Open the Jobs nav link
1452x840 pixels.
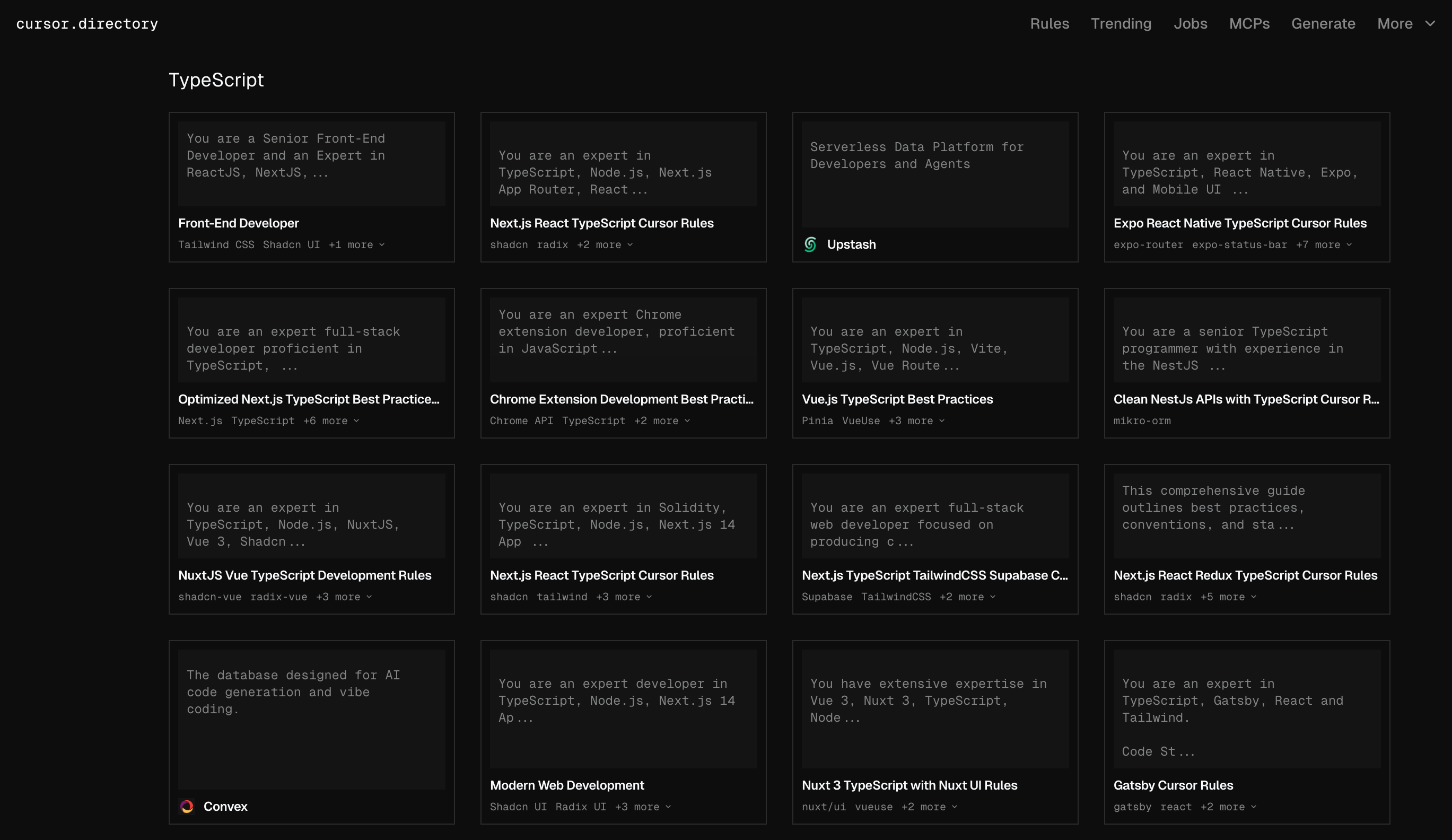pos(1191,24)
